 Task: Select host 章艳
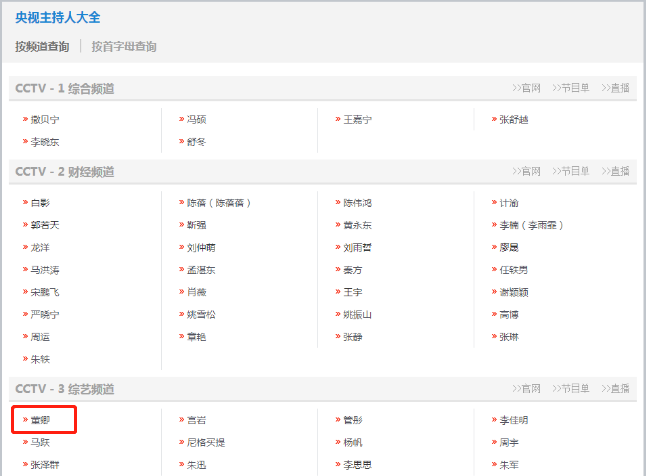197,337
